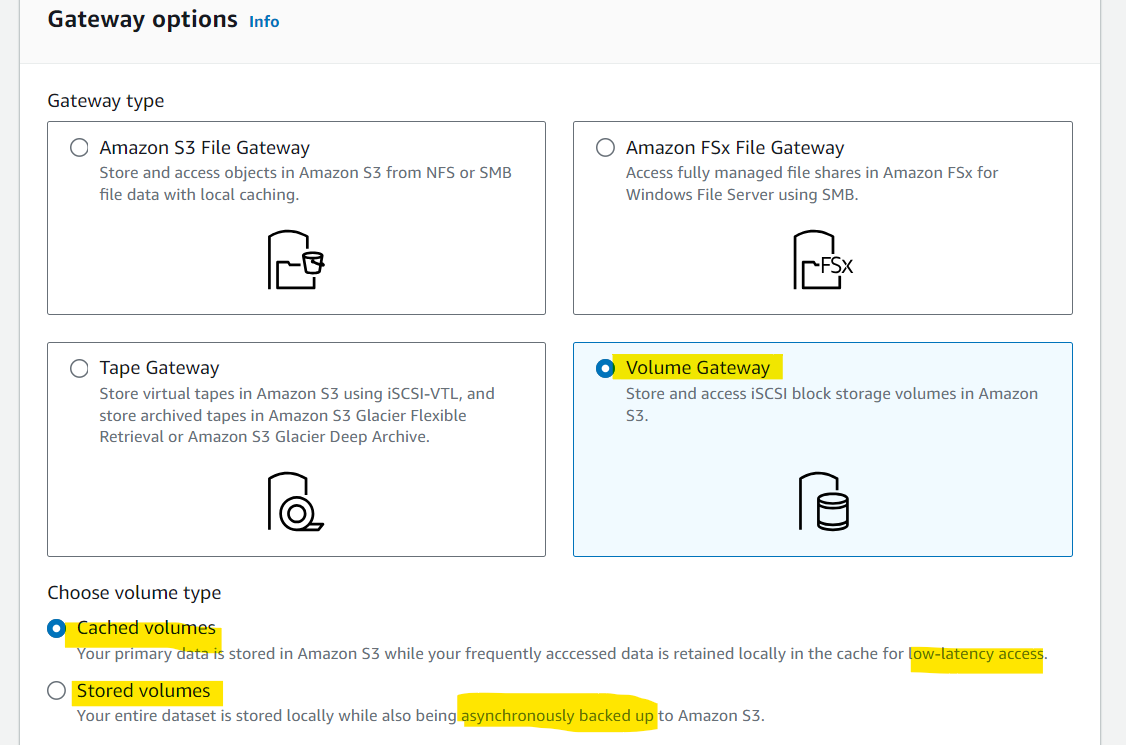Select the Volume Gateway radio button
This screenshot has width=1126, height=745.
605,369
